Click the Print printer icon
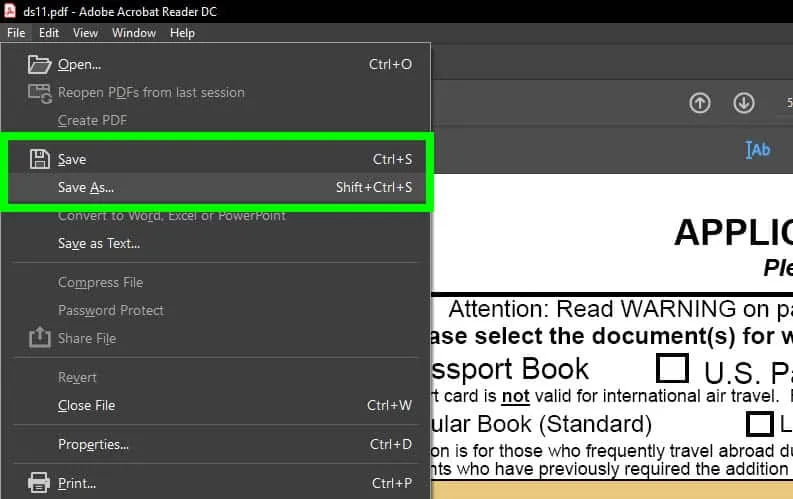Image resolution: width=793 pixels, height=499 pixels. coord(39,483)
